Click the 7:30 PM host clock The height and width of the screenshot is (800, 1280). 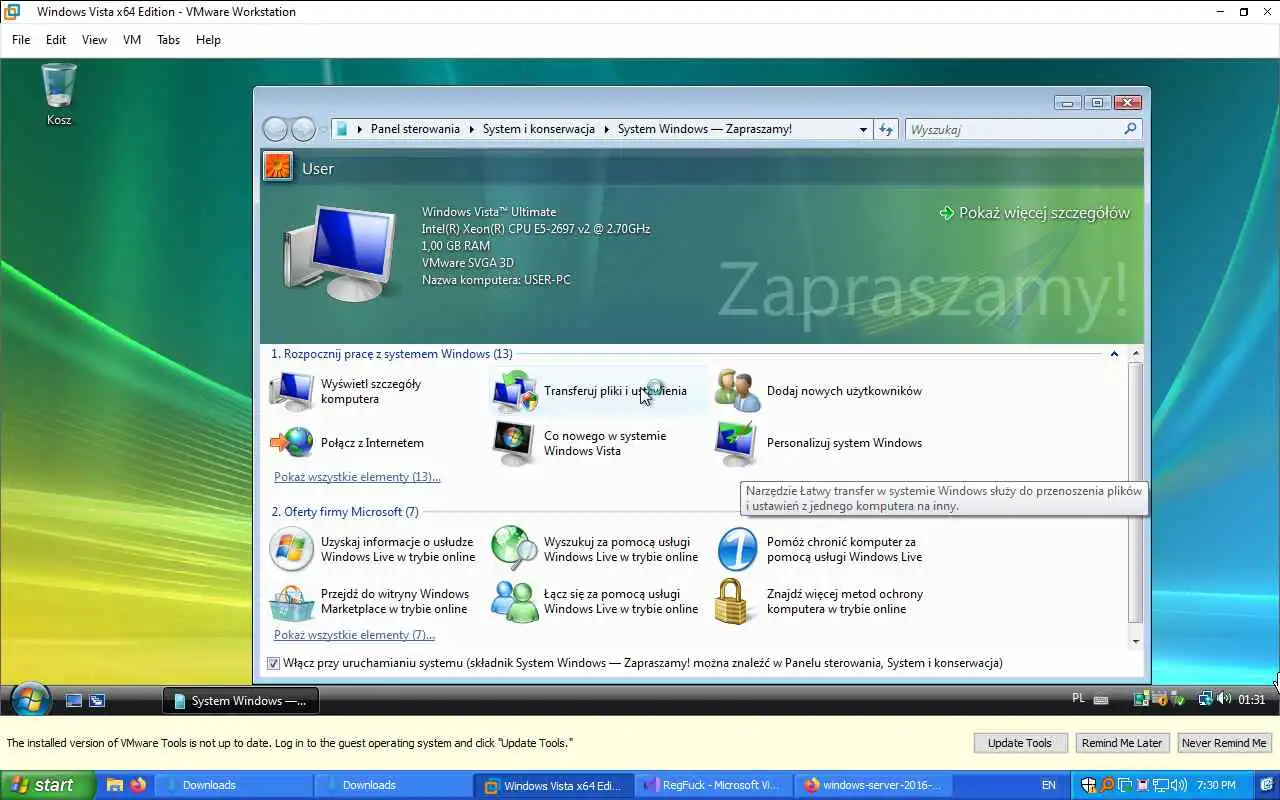[x=1216, y=785]
